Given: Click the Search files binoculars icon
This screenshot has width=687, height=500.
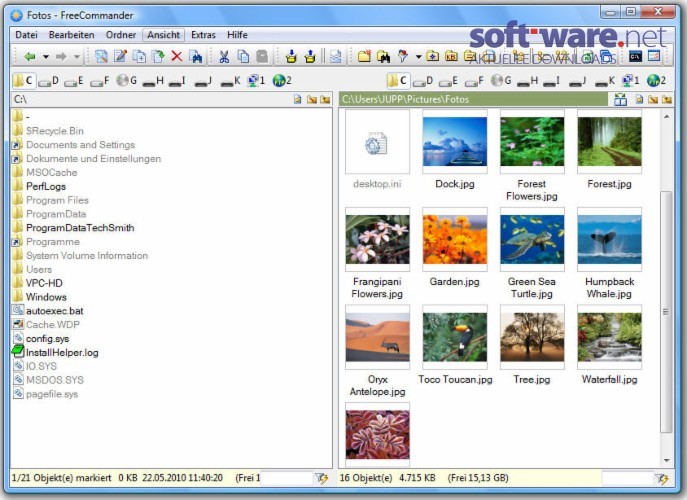Looking at the screenshot, I should click(196, 56).
